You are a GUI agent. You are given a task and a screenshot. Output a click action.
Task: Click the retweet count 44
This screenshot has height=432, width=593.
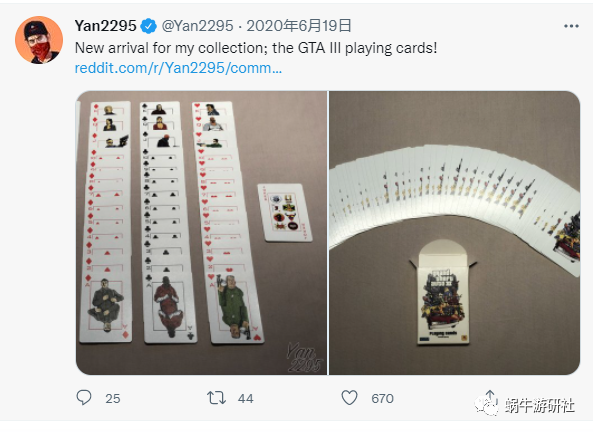coord(245,398)
